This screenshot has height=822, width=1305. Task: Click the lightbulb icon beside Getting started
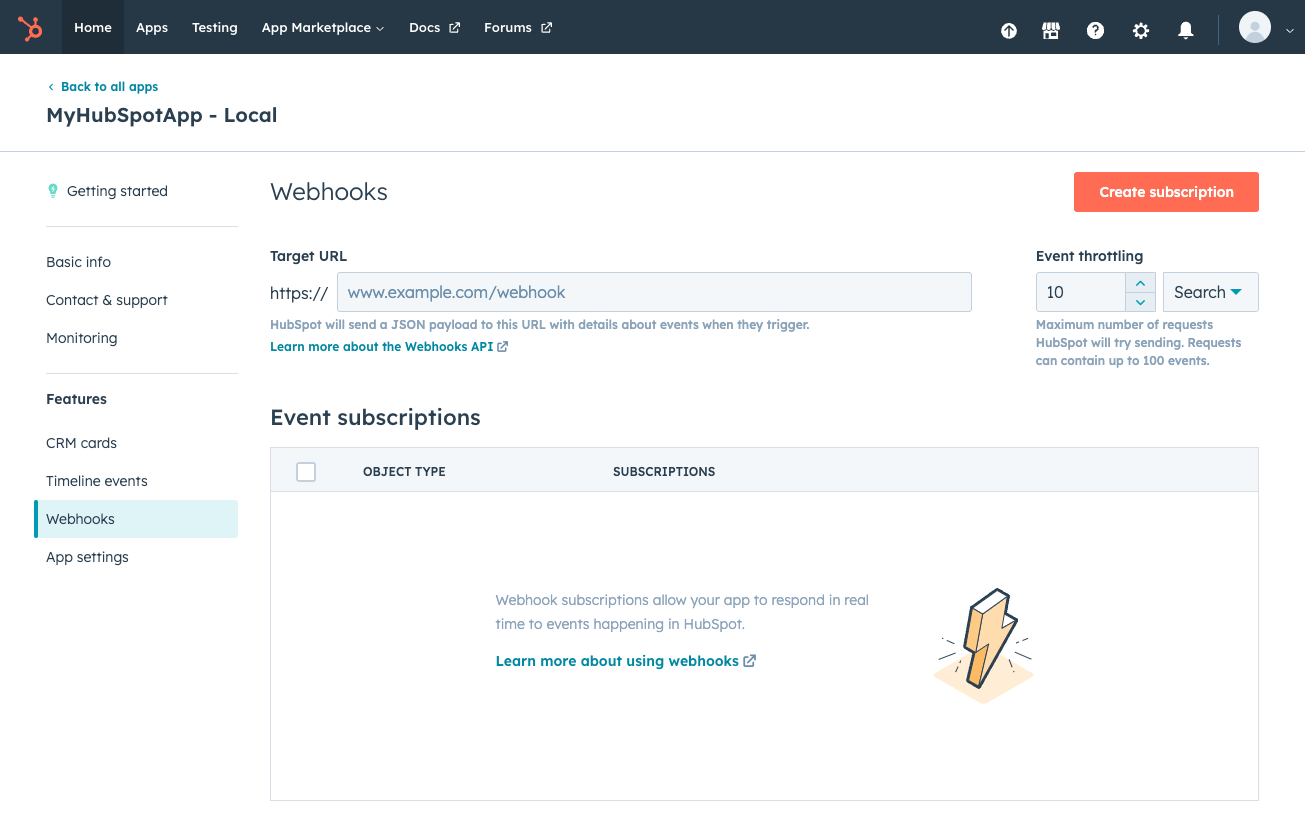click(x=53, y=191)
